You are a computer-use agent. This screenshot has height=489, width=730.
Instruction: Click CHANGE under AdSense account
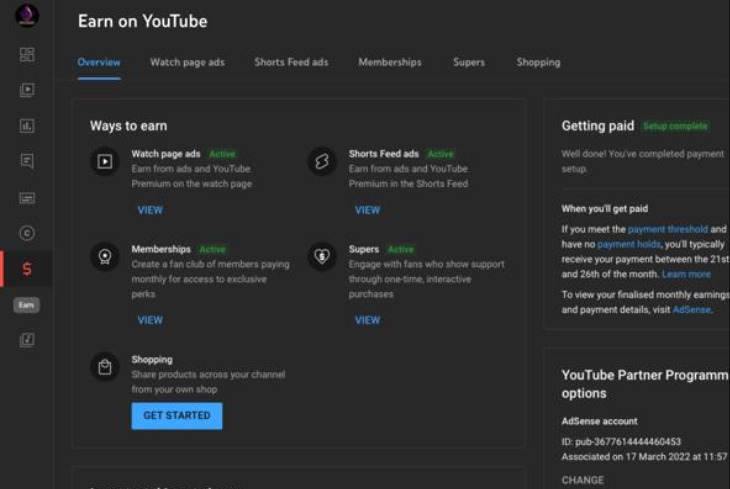pyautogui.click(x=583, y=480)
